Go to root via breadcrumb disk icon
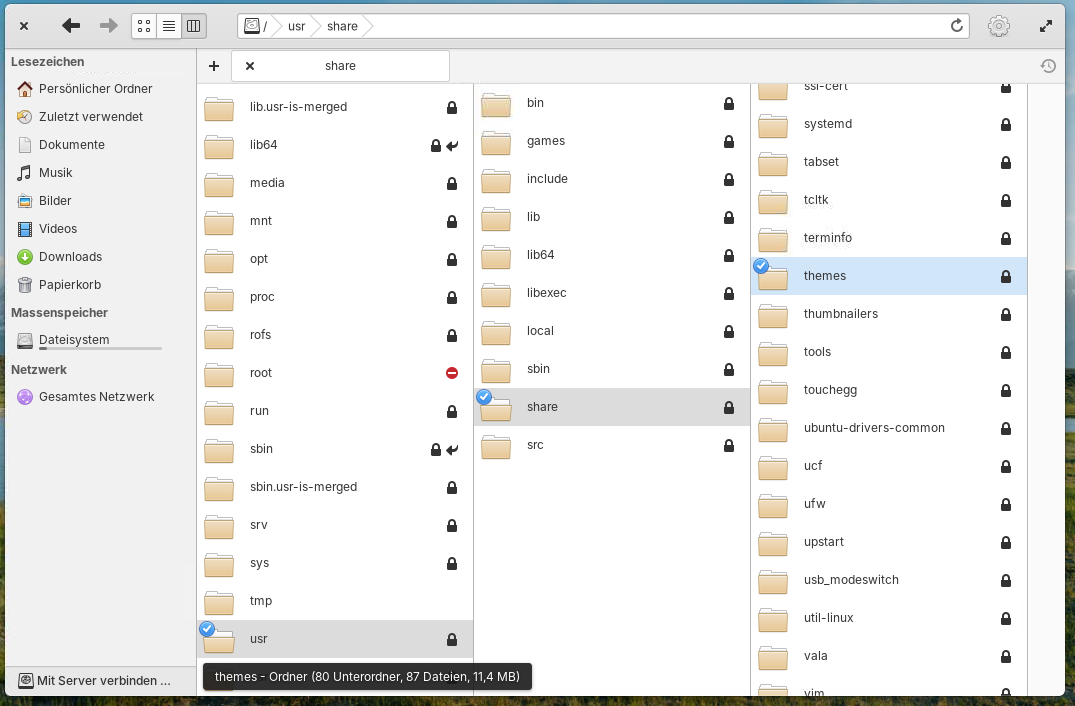This screenshot has height=706, width=1075. click(253, 26)
